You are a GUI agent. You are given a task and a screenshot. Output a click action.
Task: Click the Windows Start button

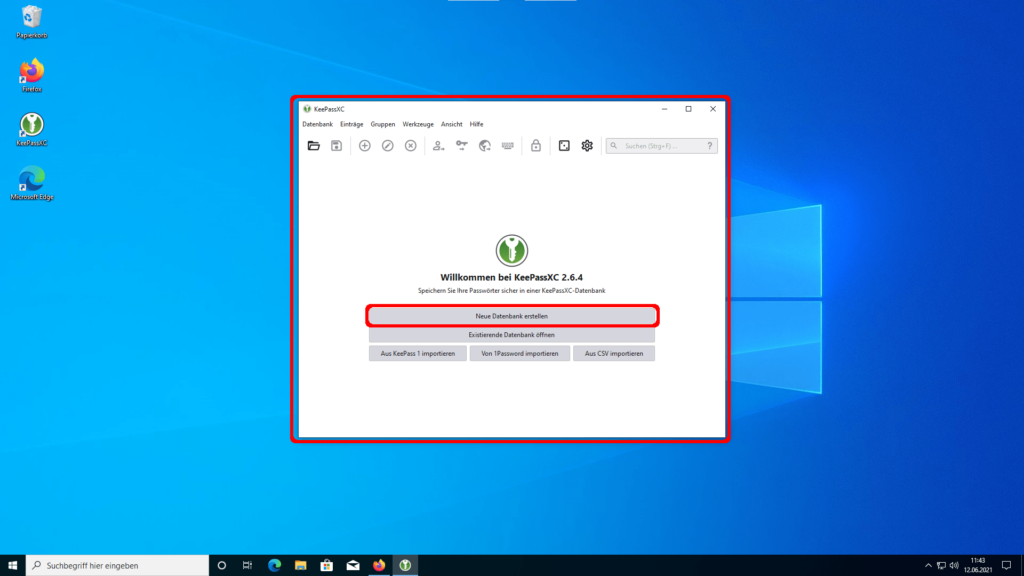click(x=12, y=566)
